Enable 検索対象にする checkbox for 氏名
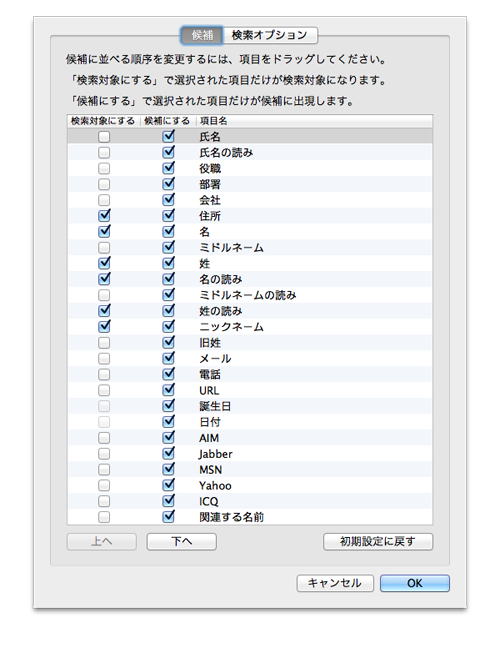Screen dimensions: 500x658 click(x=104, y=136)
